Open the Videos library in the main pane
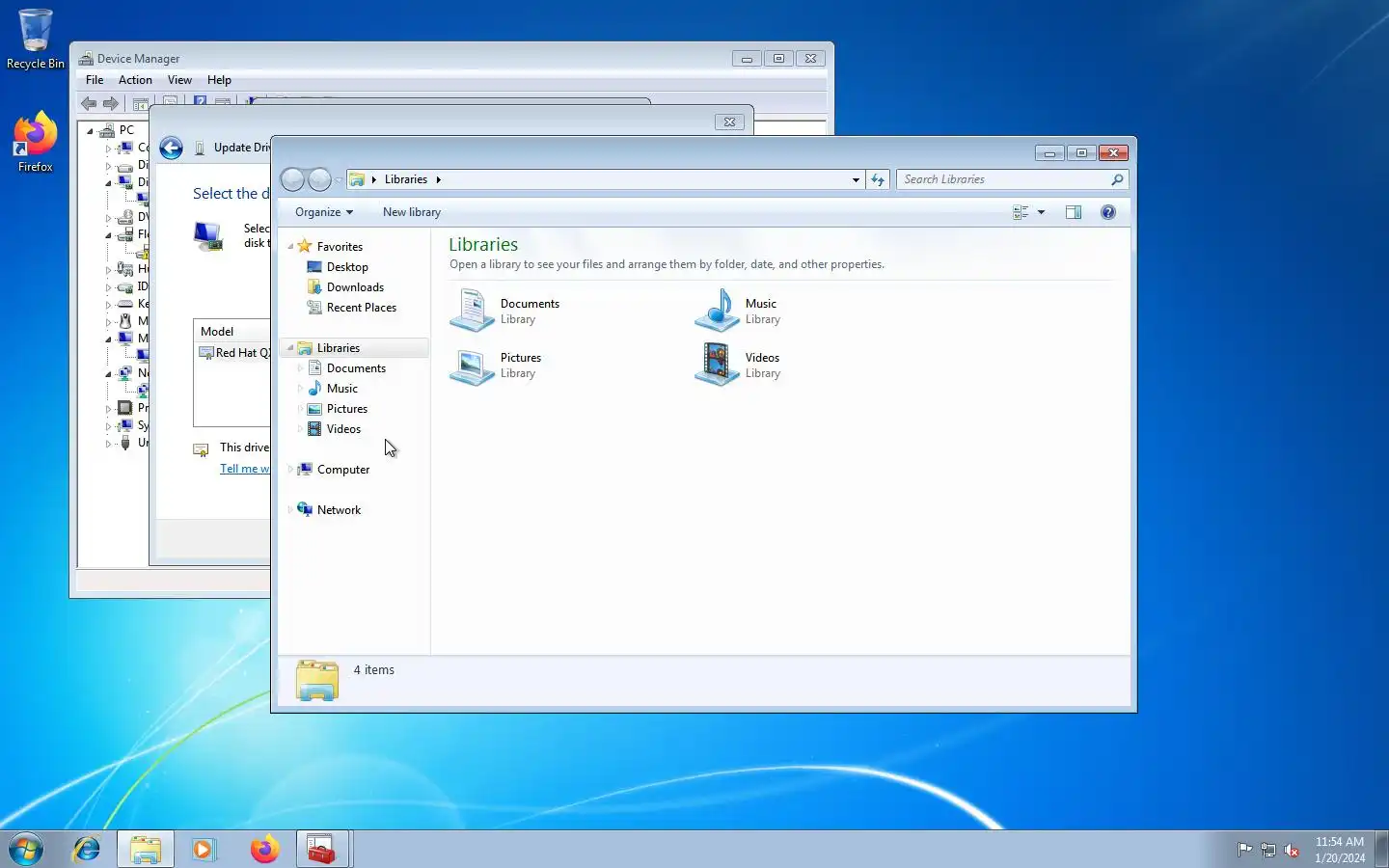The height and width of the screenshot is (868, 1389). tap(739, 365)
